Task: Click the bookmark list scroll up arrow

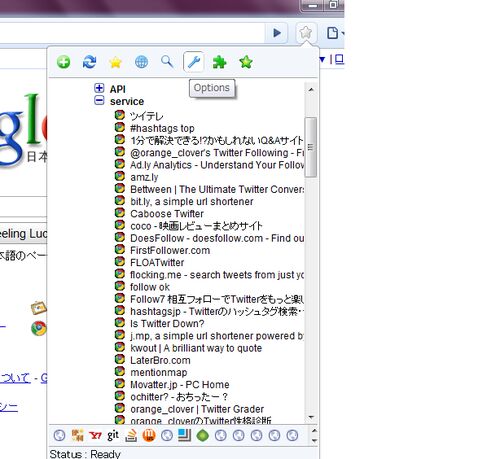Action: (x=311, y=89)
